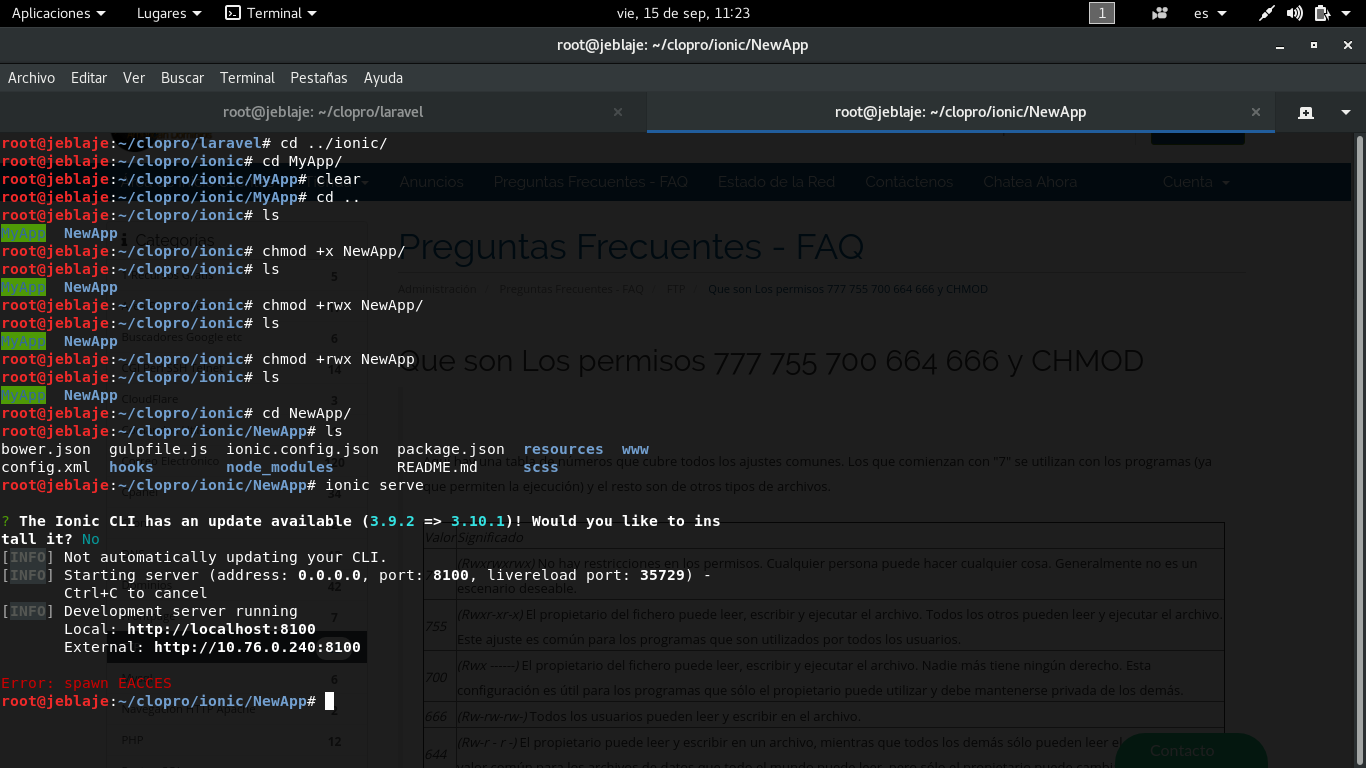Maximize the terminal window
The width and height of the screenshot is (1366, 768).
click(x=1314, y=45)
